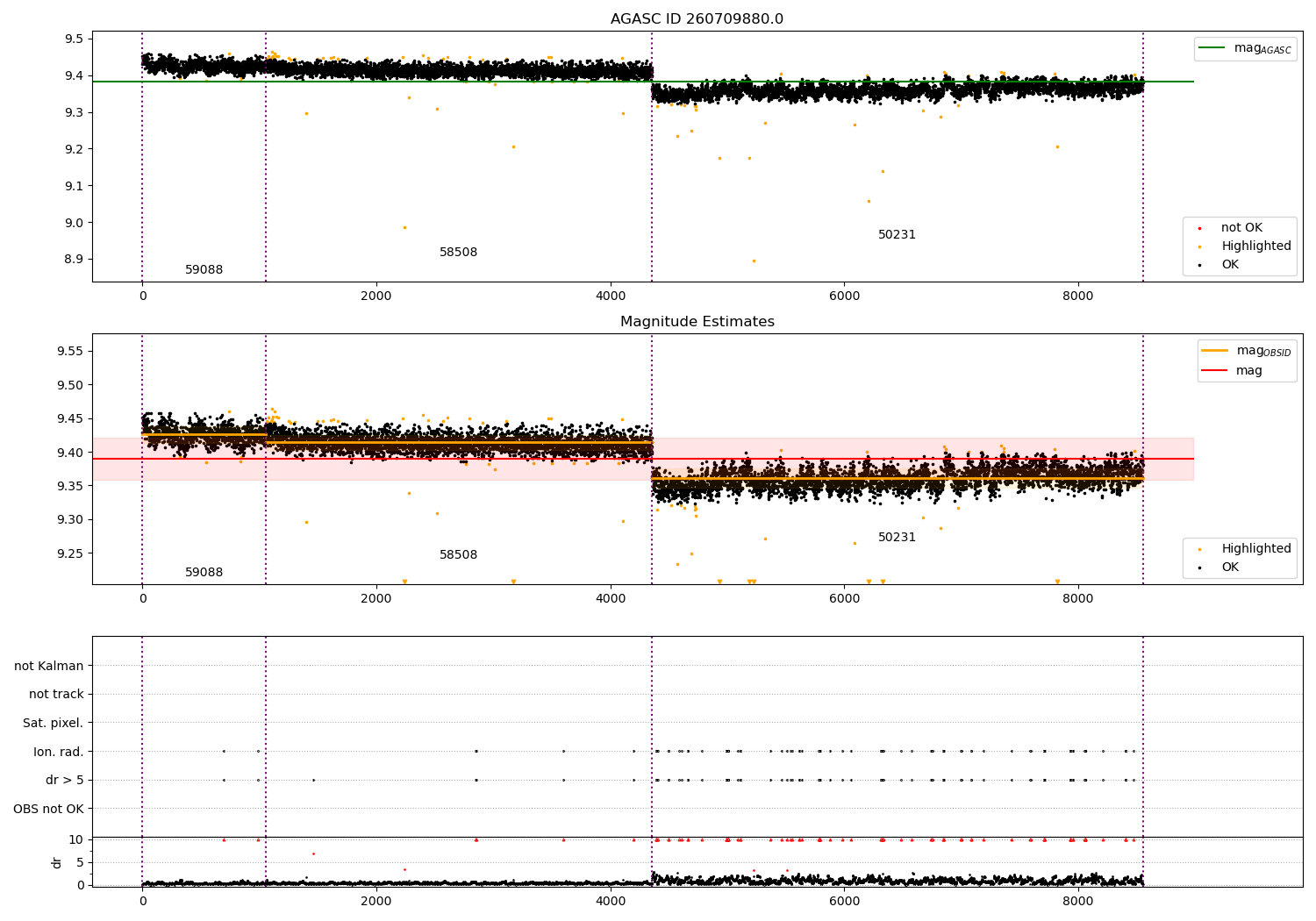Click '4000' x-tick under the AGASC plot
The image size is (1316, 921).
pos(610,296)
